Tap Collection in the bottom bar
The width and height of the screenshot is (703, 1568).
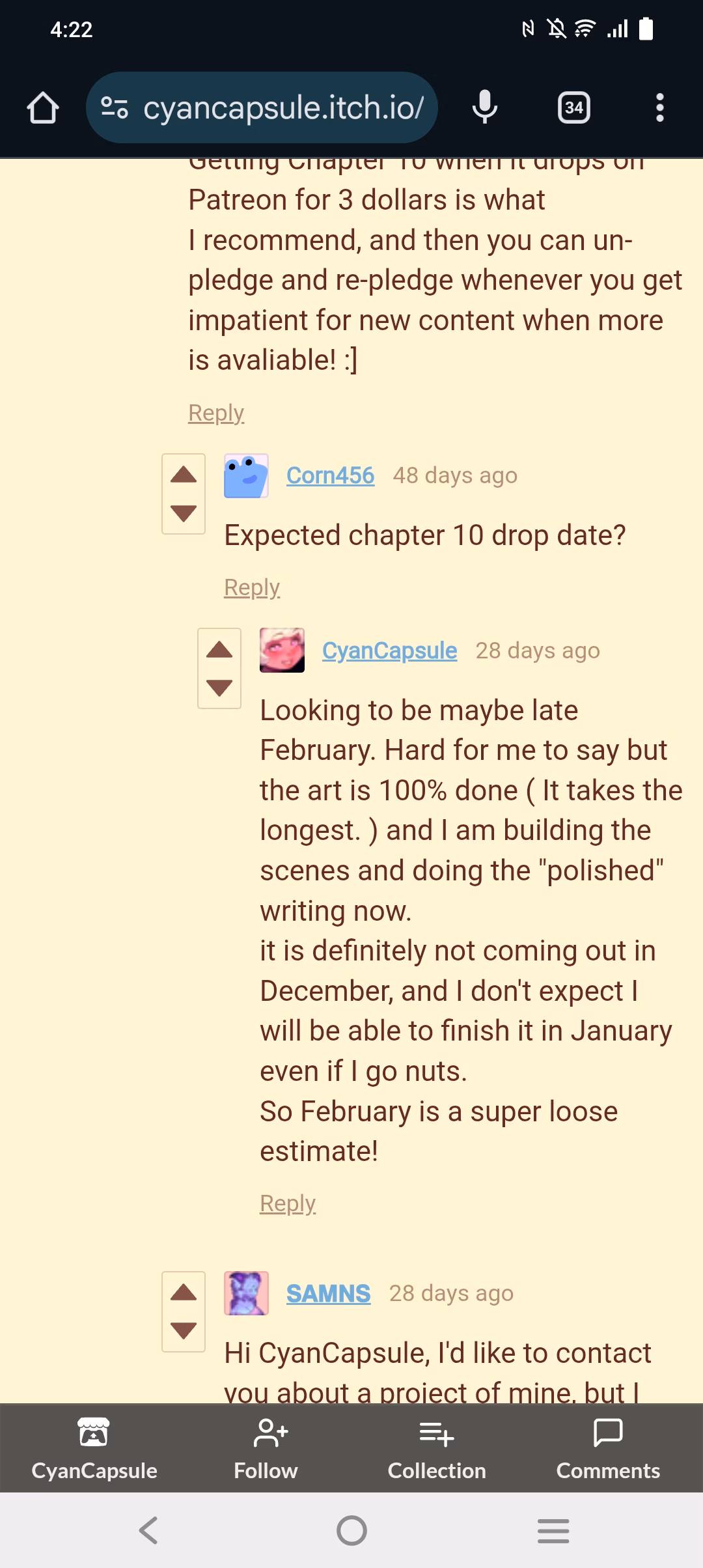coord(437,1448)
